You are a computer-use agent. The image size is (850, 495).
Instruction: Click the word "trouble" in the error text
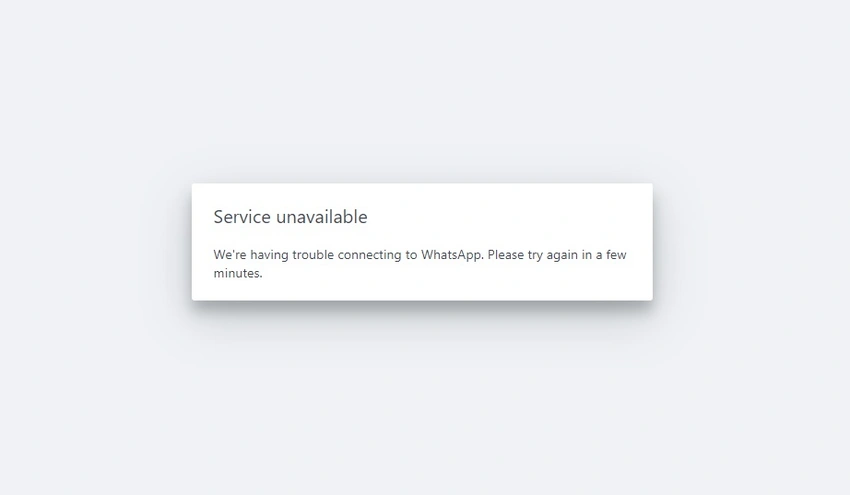tap(313, 255)
